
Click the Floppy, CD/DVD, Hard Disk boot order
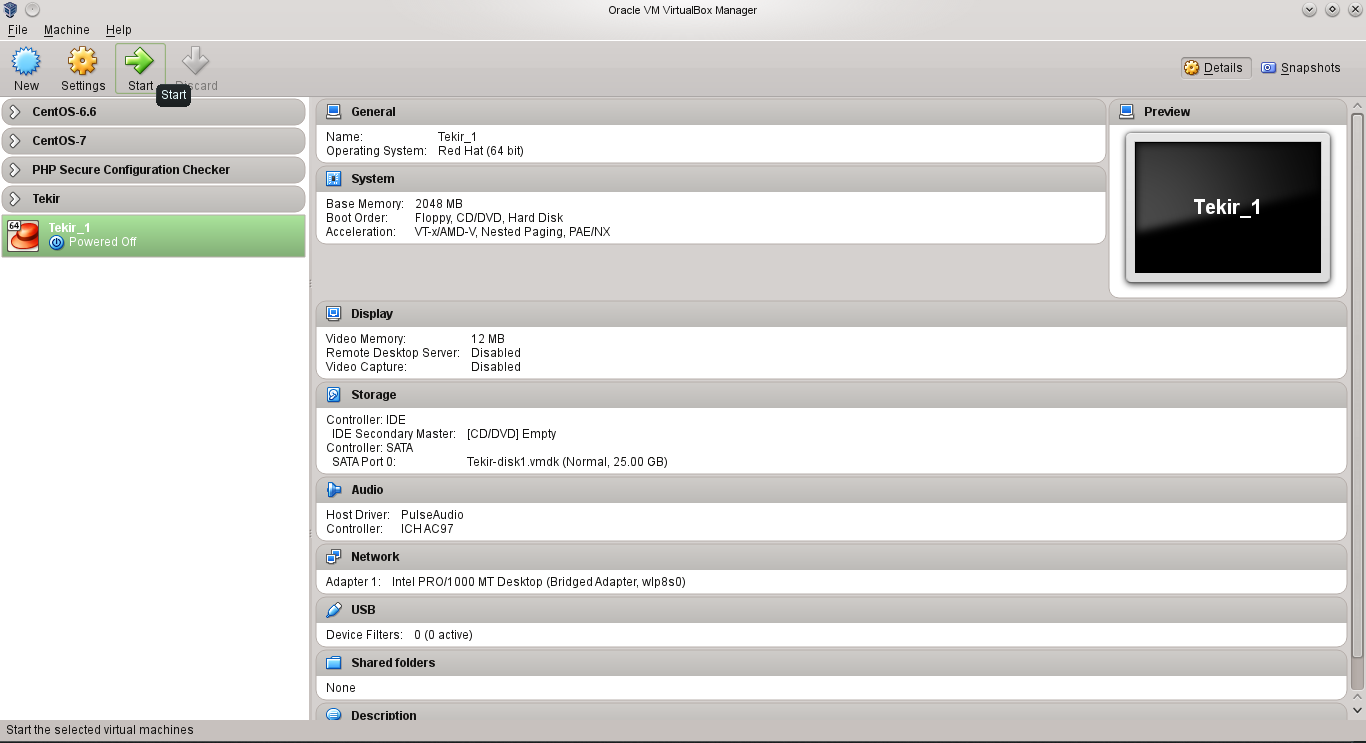(x=489, y=218)
